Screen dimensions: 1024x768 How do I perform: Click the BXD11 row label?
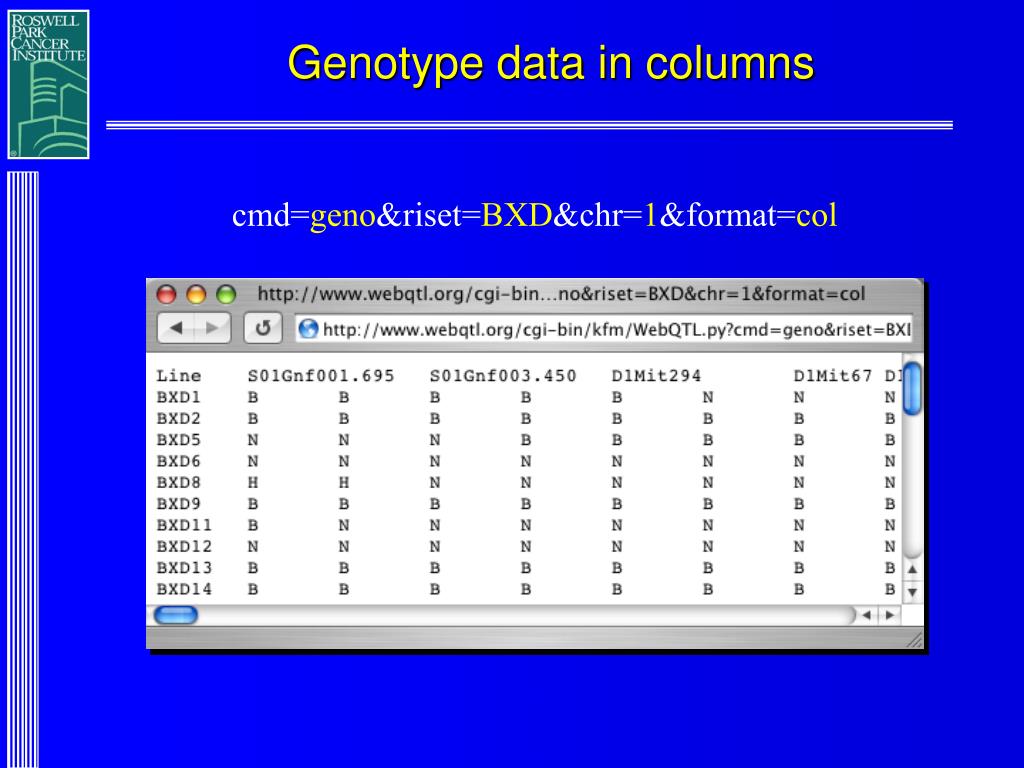184,525
